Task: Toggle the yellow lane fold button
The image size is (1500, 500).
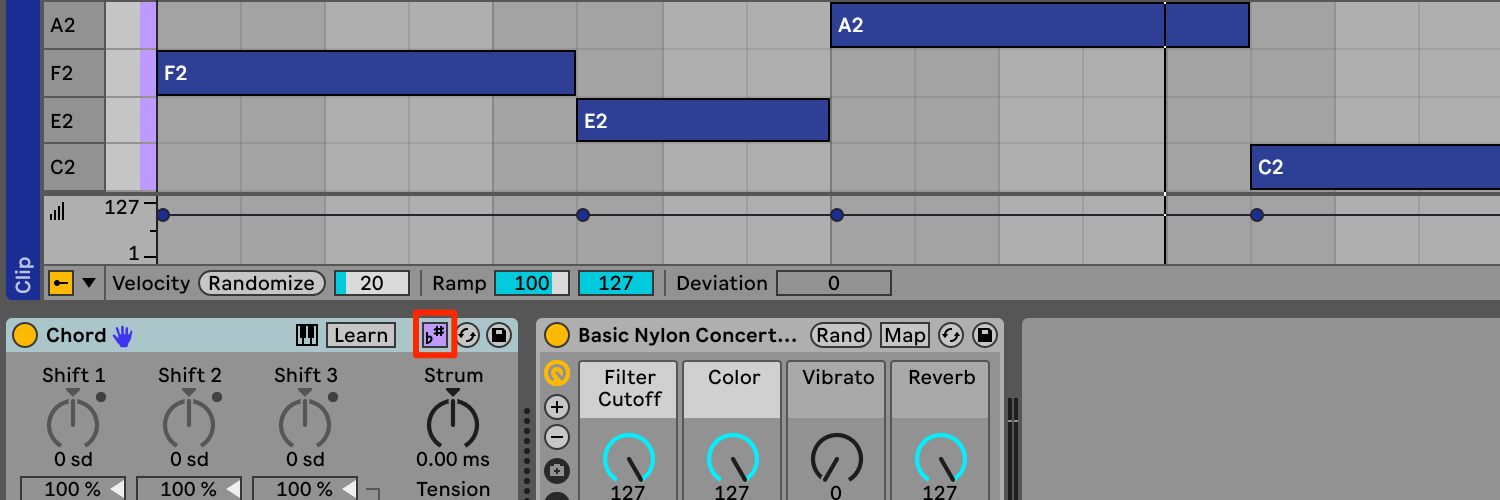Action: pyautogui.click(x=61, y=283)
